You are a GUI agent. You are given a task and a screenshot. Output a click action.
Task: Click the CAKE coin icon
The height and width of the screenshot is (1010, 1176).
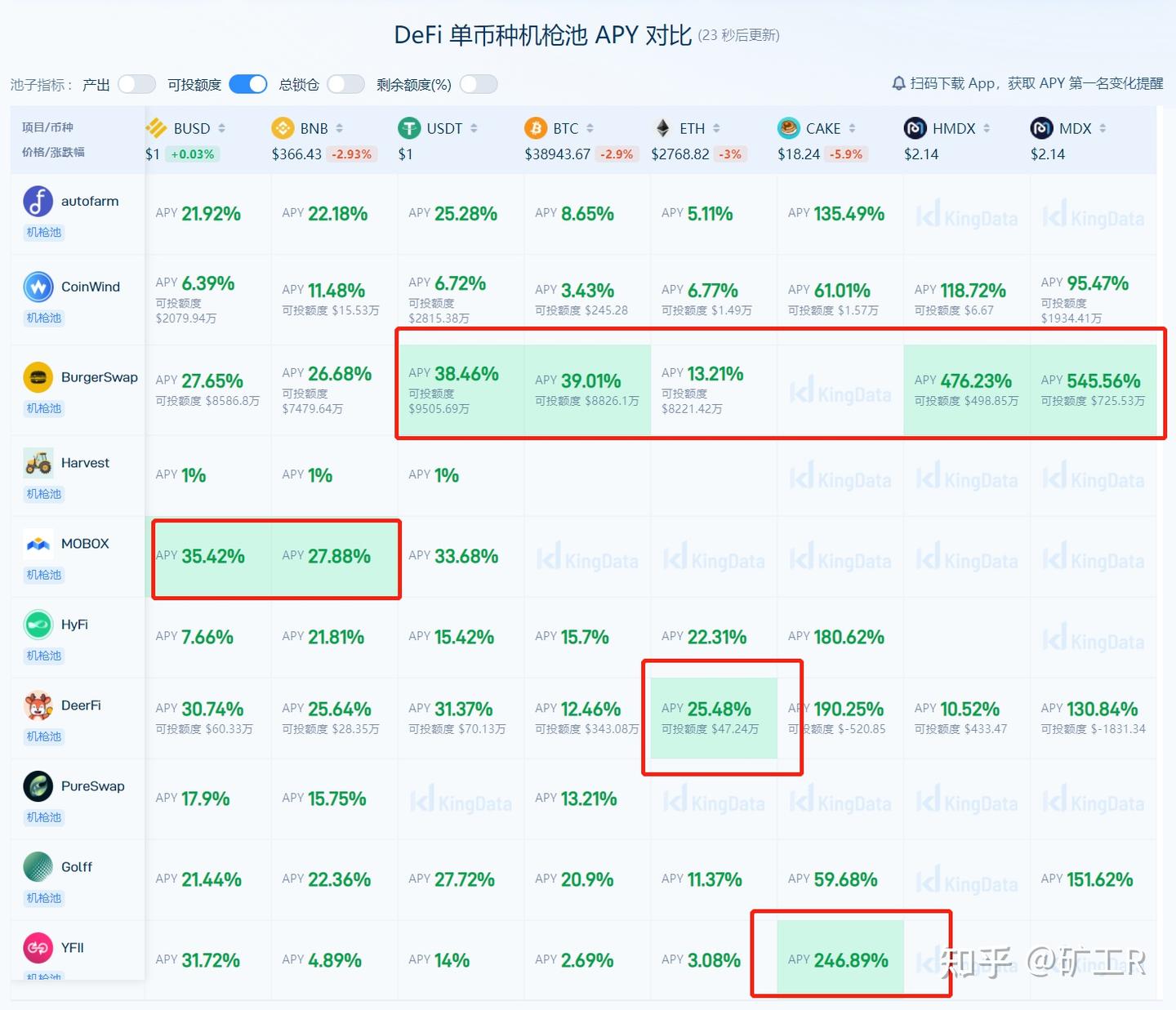(789, 128)
